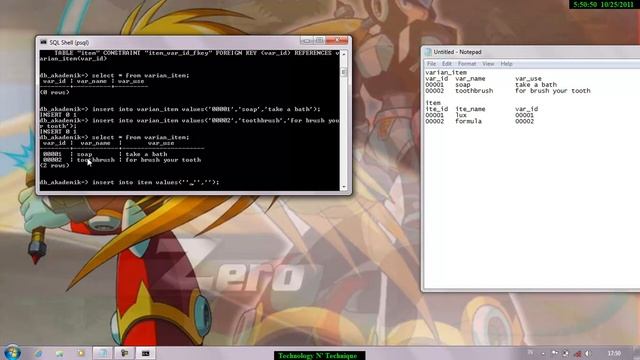
Task: Switch to the SQL Shell console taskbar button
Action: click(x=145, y=353)
